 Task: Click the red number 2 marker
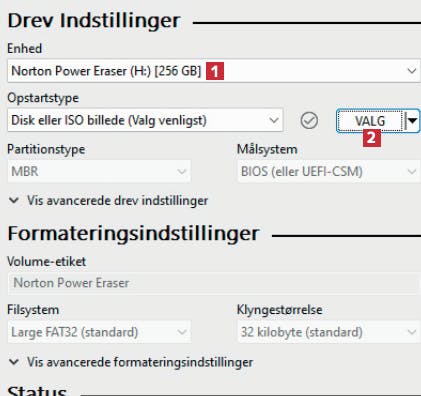tap(372, 138)
